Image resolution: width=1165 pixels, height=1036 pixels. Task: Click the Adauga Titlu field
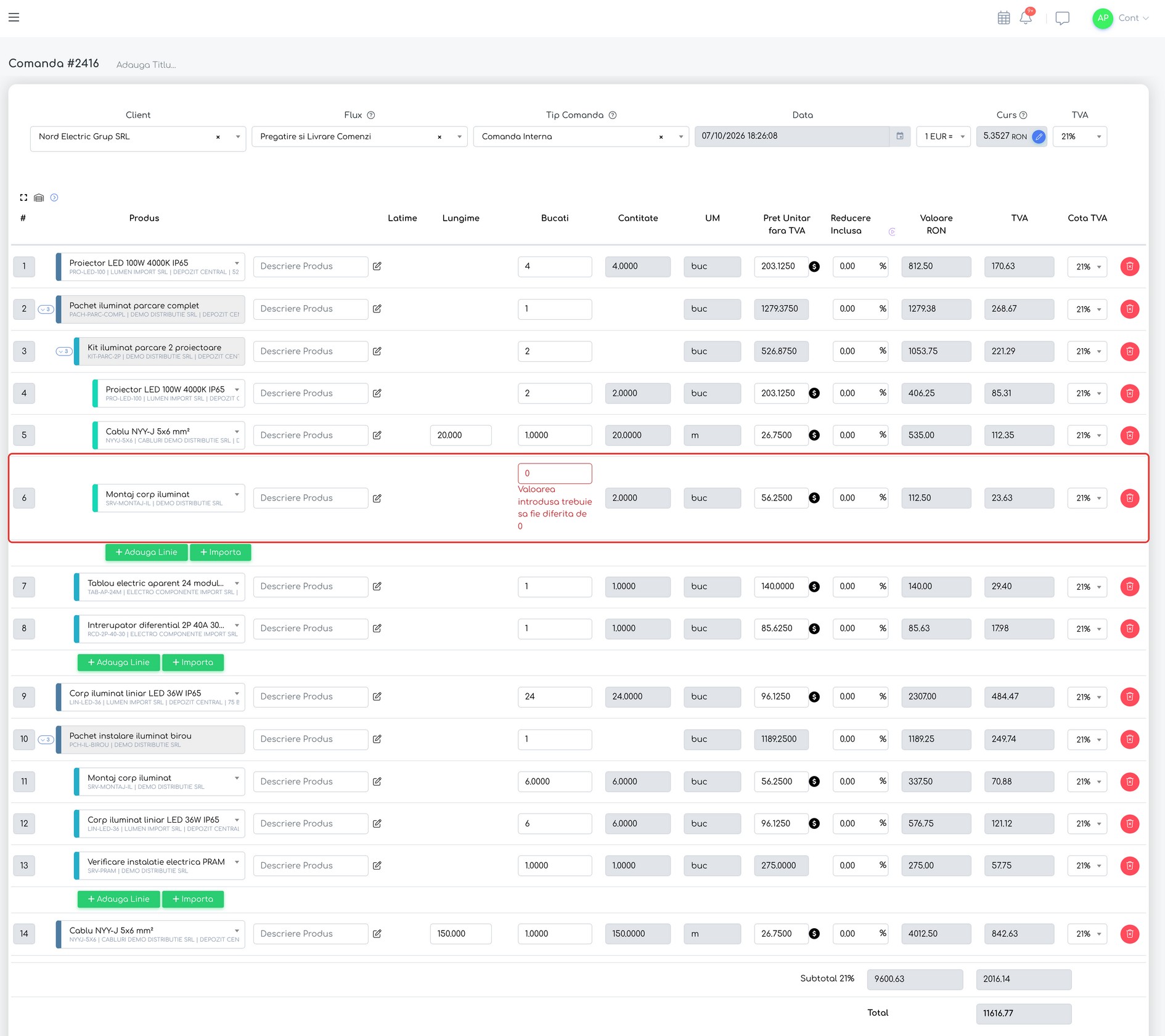(146, 65)
